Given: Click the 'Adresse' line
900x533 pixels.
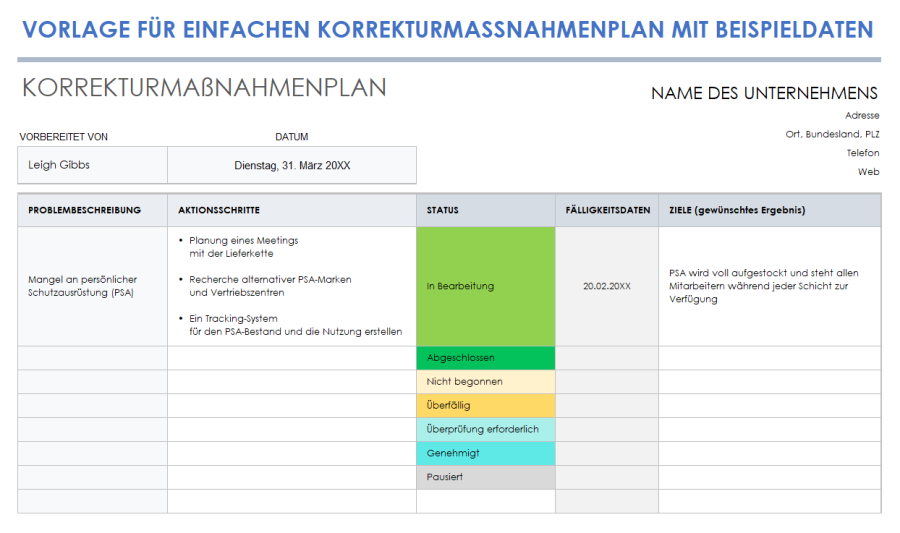Looking at the screenshot, I should [x=862, y=115].
